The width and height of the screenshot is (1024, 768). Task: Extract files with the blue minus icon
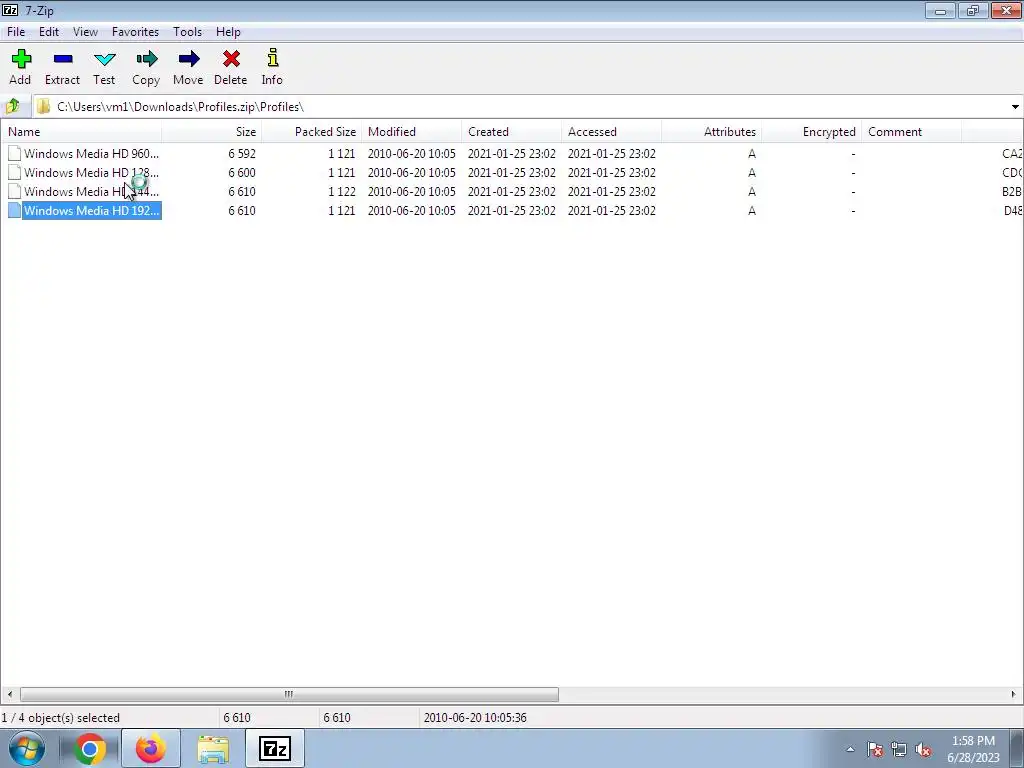click(x=63, y=59)
